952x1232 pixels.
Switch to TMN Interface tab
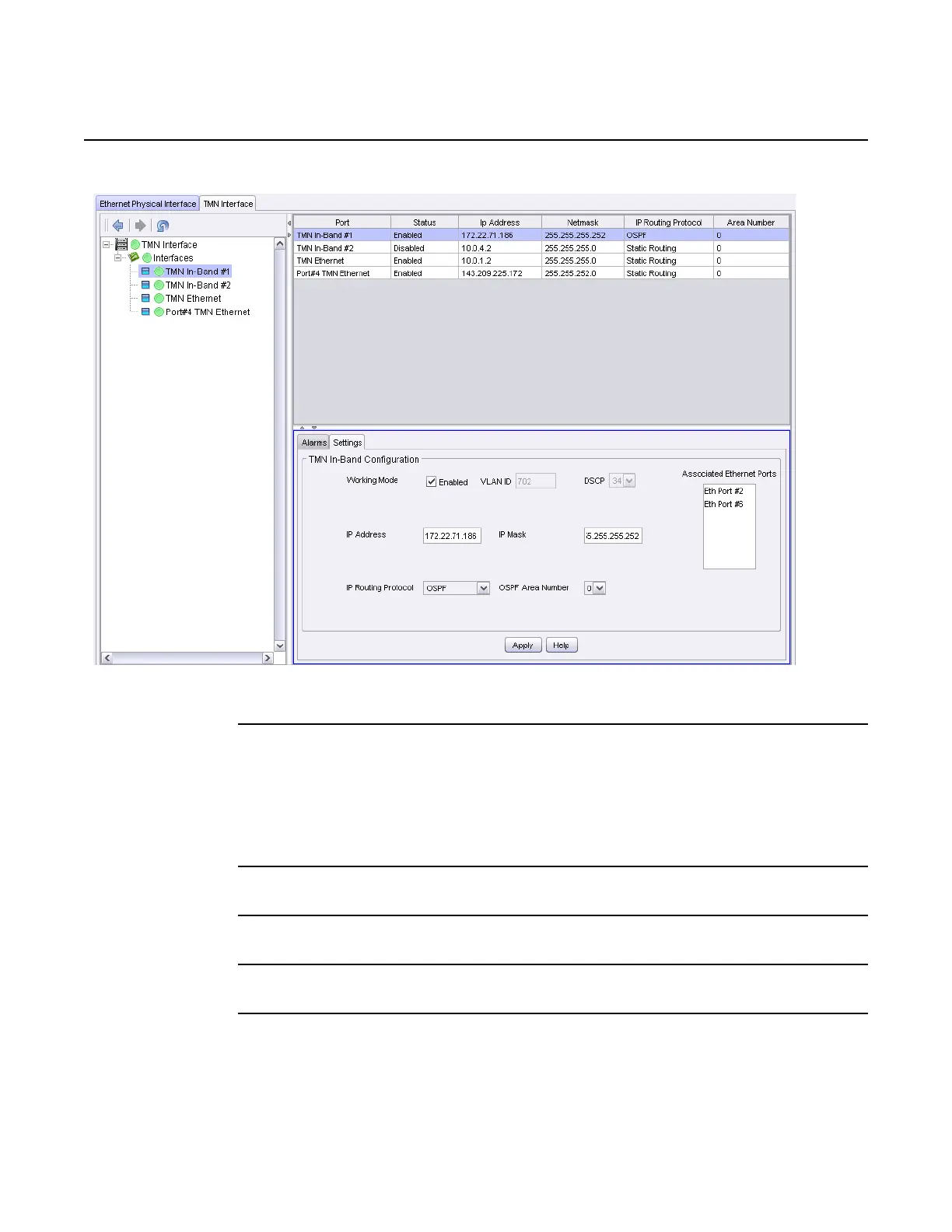click(x=228, y=204)
